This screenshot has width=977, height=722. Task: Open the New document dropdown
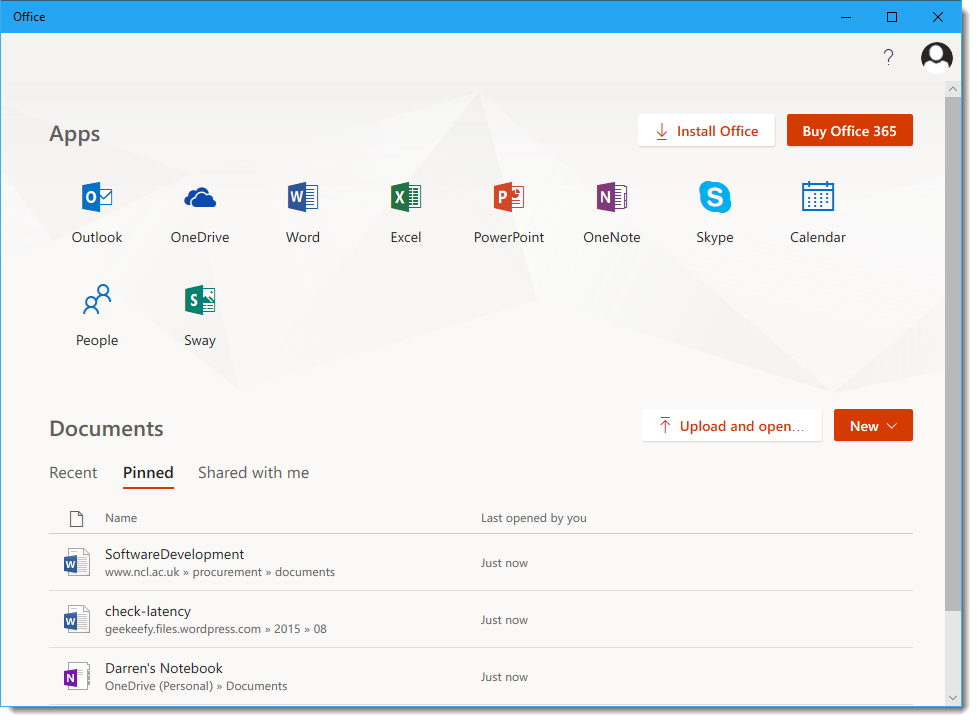click(x=872, y=425)
